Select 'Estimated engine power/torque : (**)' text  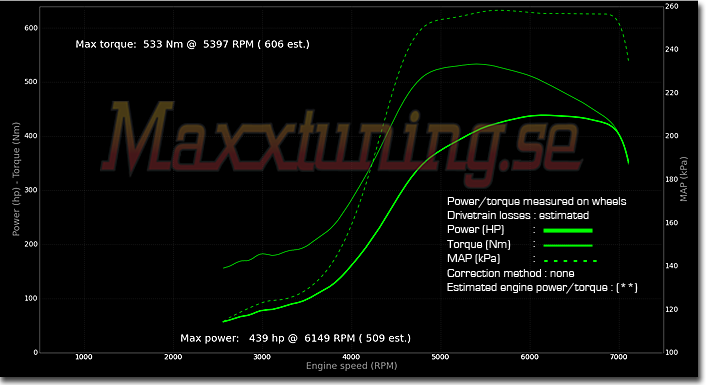(x=542, y=288)
